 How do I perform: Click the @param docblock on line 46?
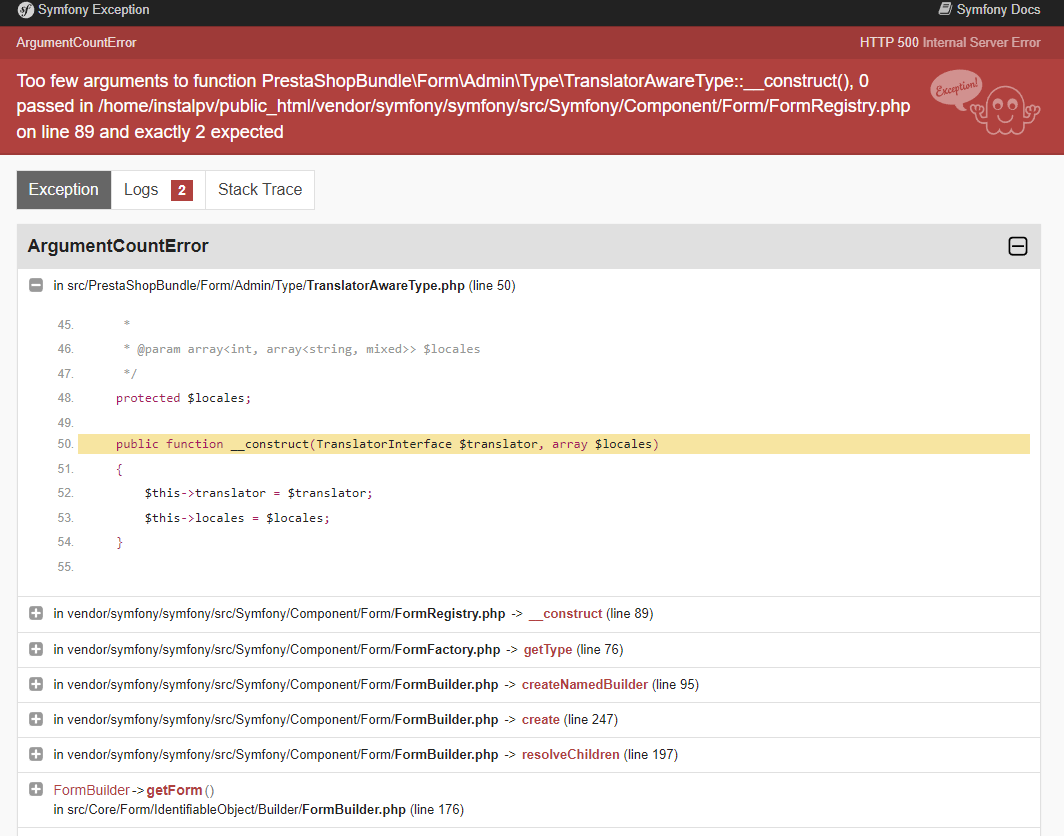point(301,349)
